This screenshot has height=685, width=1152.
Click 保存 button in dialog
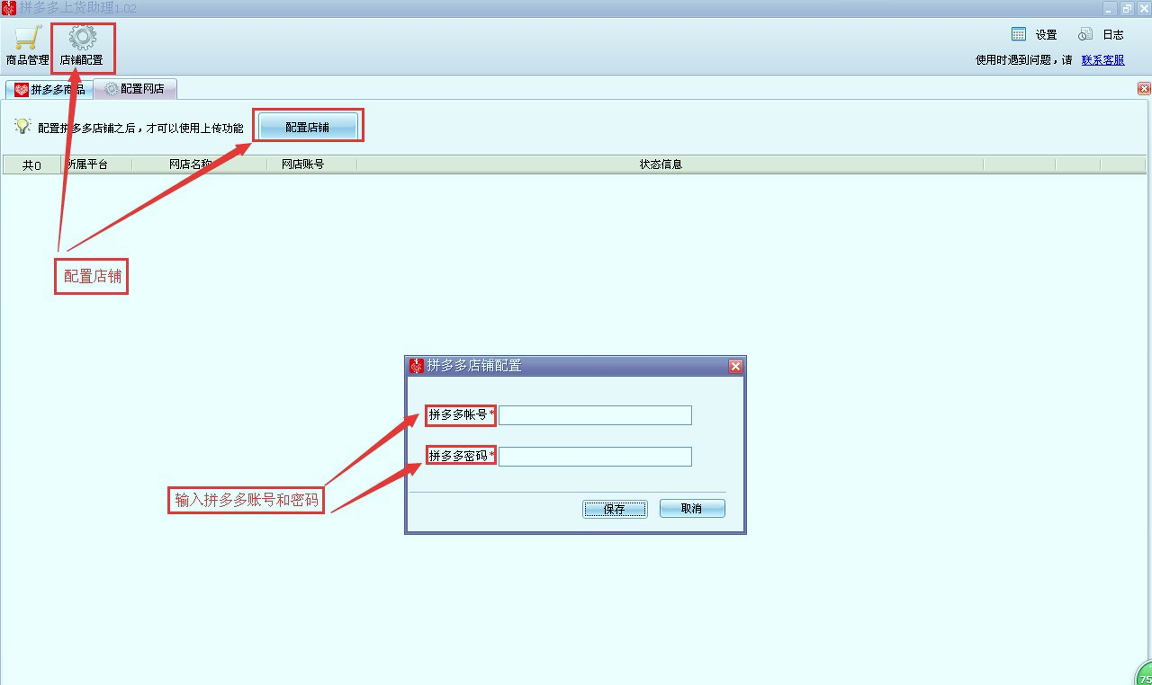click(615, 509)
